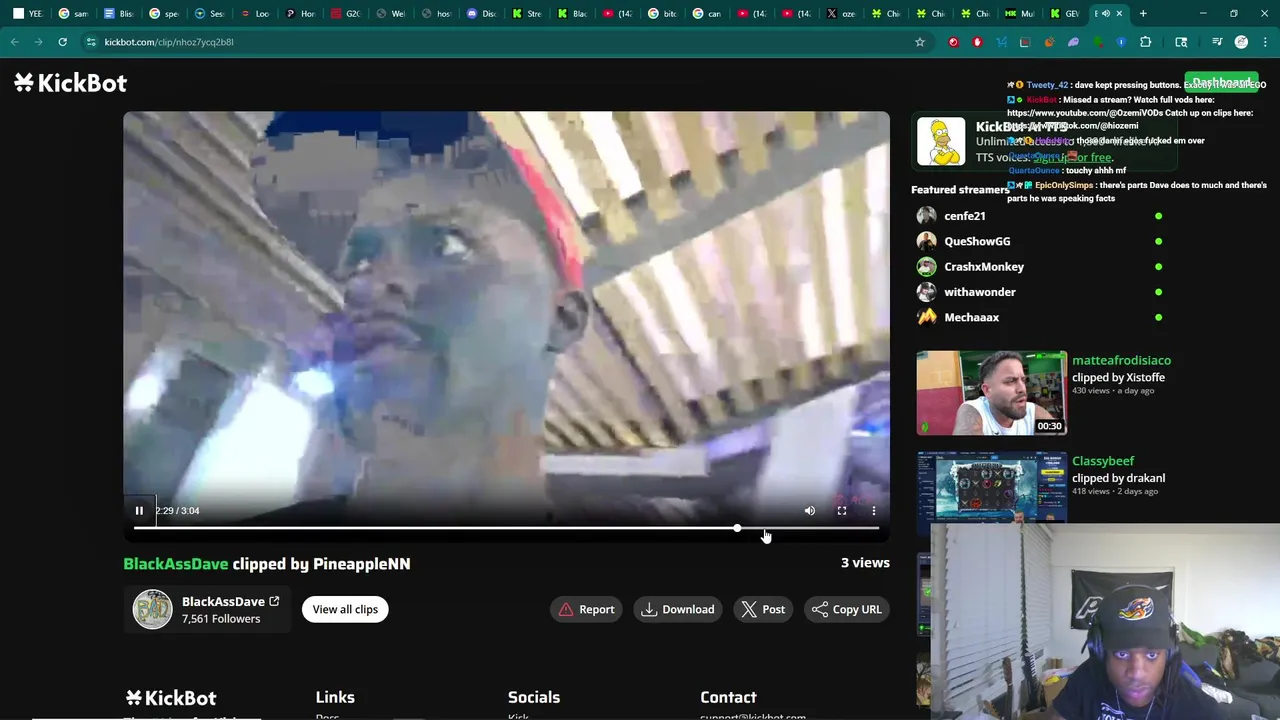Click the matteafrodisiaco channel name
This screenshot has height=720, width=1280.
pos(1121,360)
